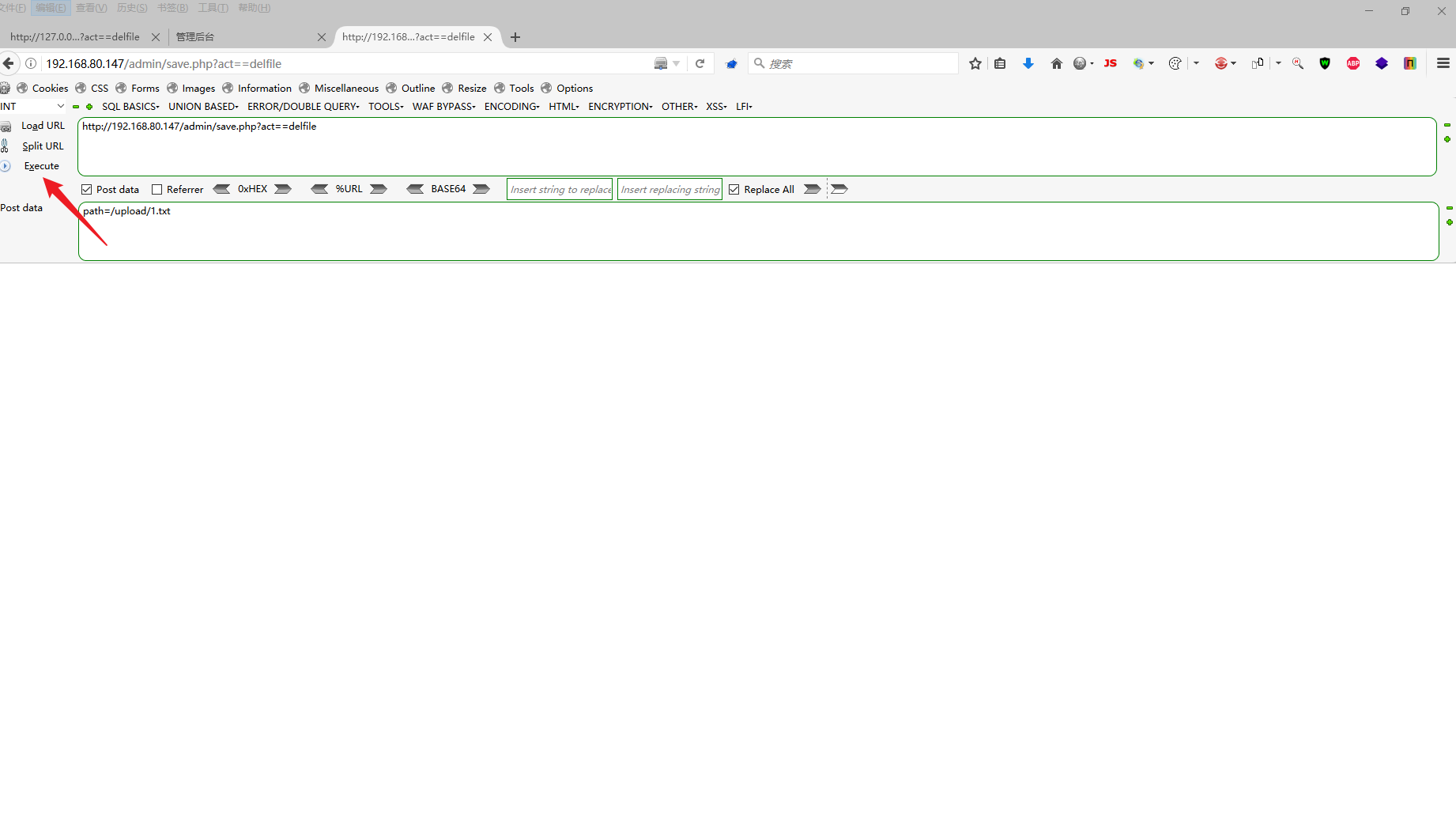Open the Resize menu in the developer toolbar

pos(471,88)
